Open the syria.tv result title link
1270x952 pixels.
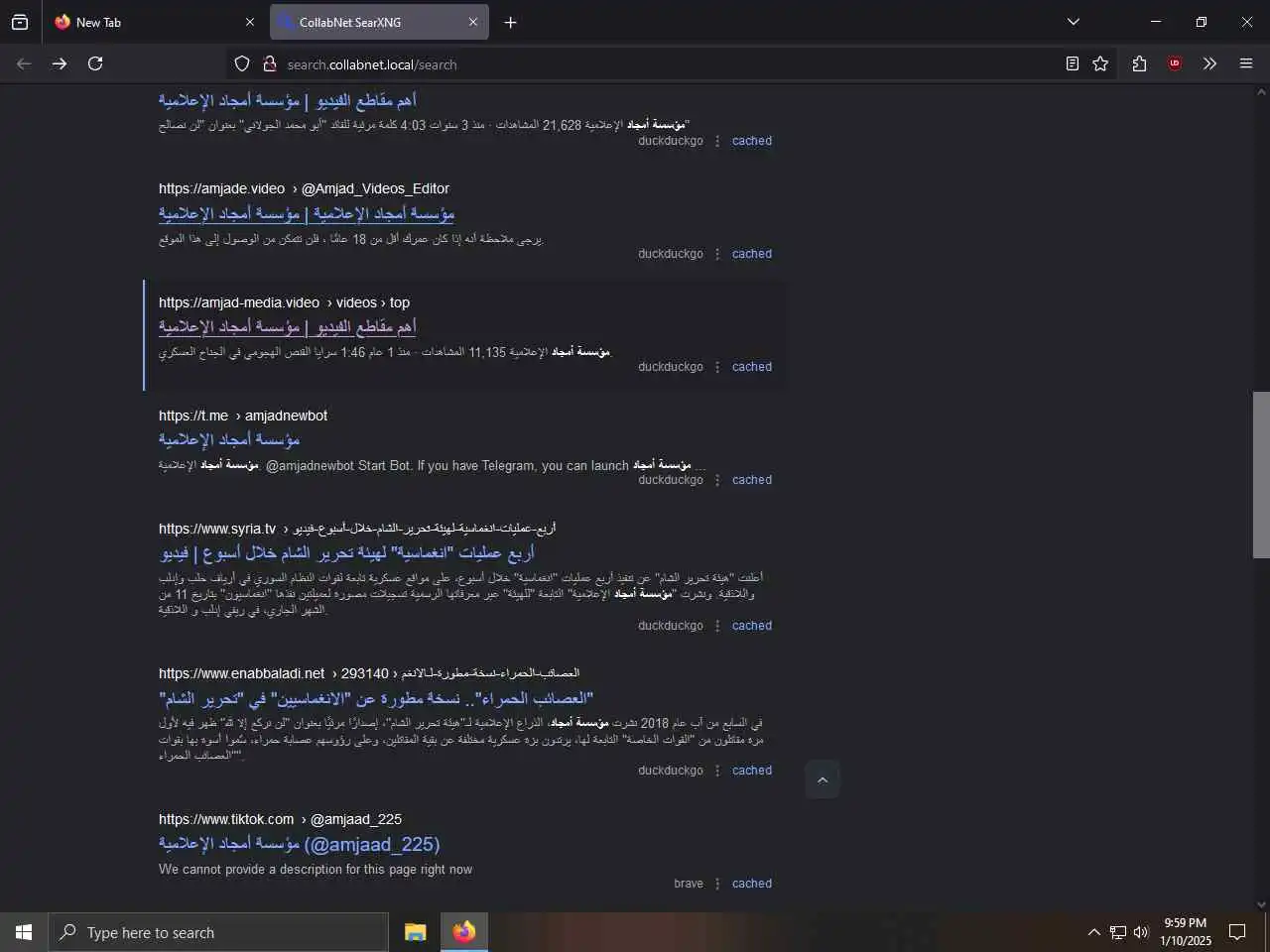coord(347,552)
